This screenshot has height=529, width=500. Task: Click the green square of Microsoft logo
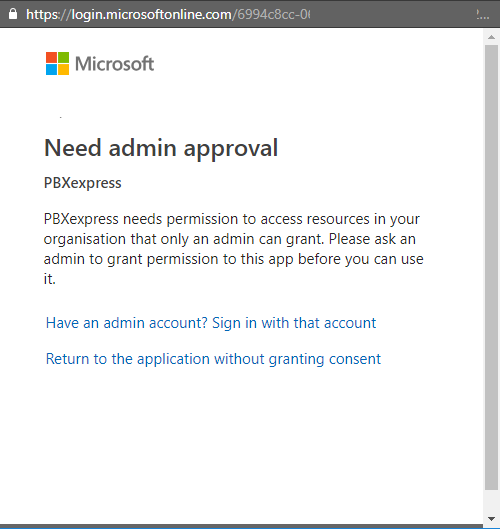63,57
